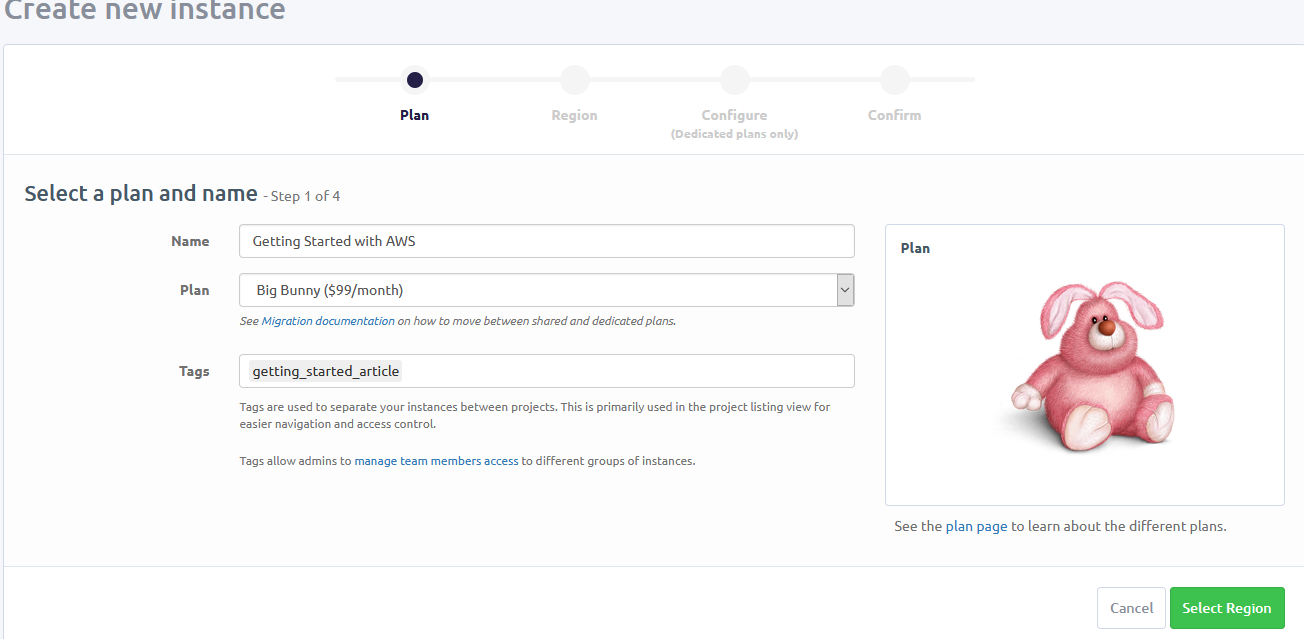Select the Plan step label
The height and width of the screenshot is (639, 1304).
tap(414, 115)
